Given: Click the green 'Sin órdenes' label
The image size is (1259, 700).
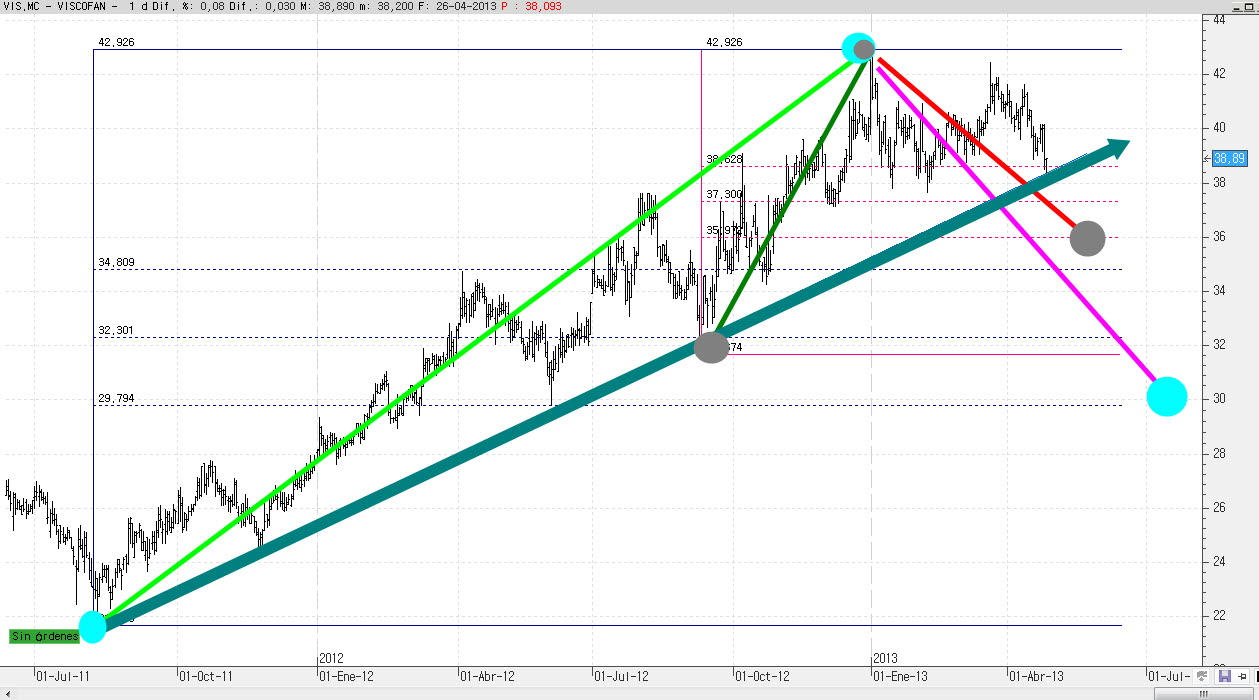Looking at the screenshot, I should 44,636.
